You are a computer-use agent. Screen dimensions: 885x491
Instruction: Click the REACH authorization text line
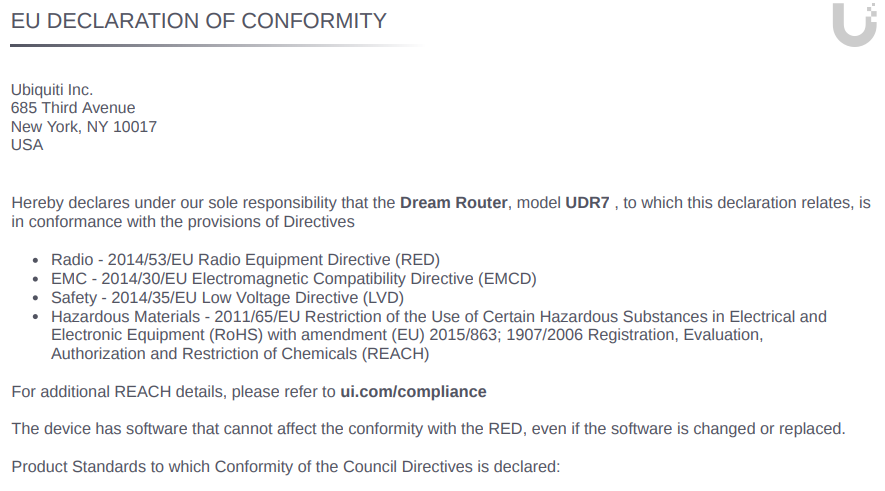(240, 354)
